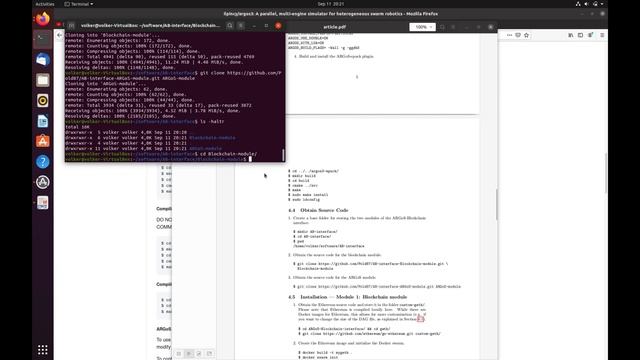
Task: Click Activities in the top bar
Action: click(44, 4)
